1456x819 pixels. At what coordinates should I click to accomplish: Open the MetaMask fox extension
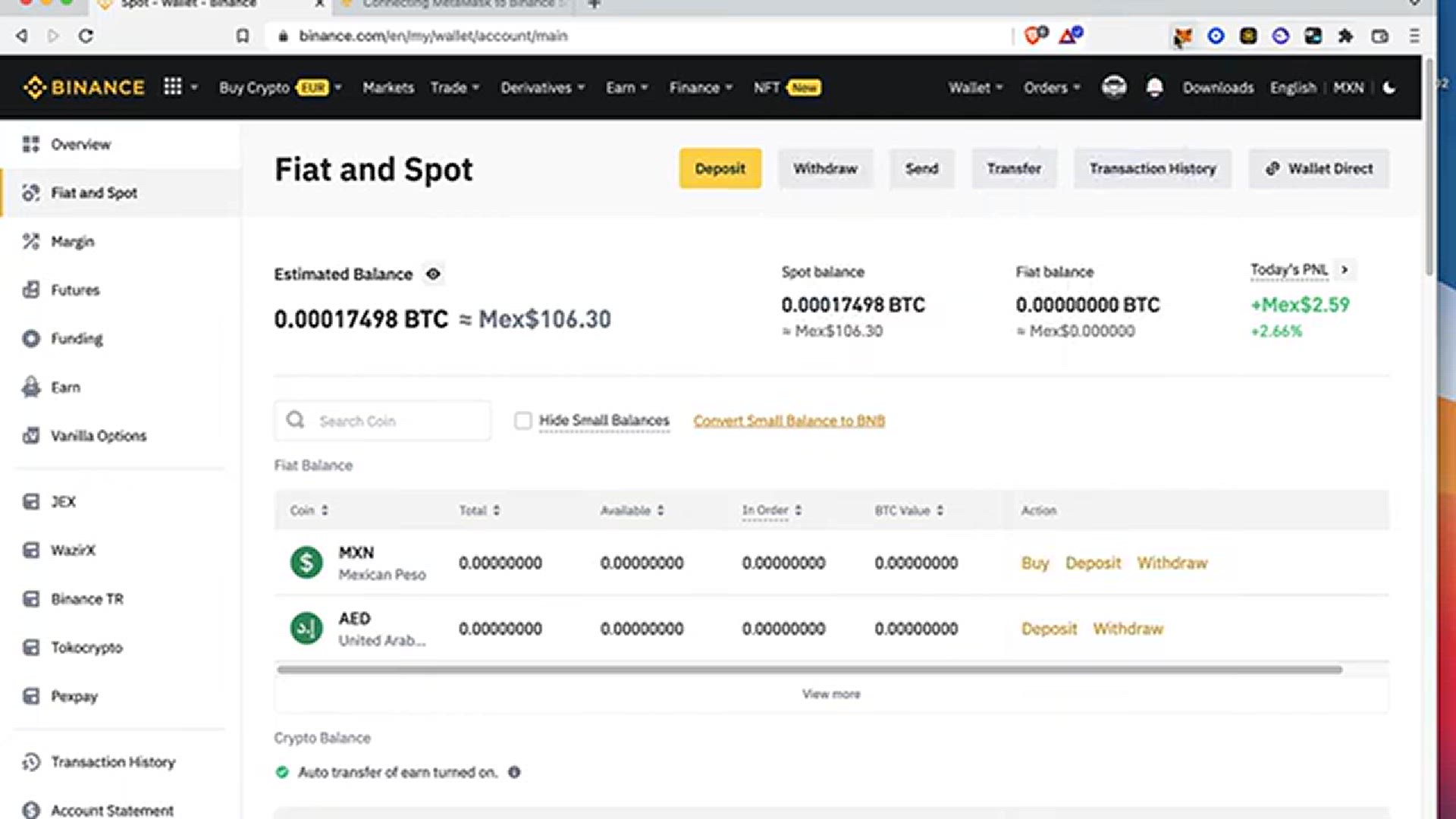coord(1182,36)
